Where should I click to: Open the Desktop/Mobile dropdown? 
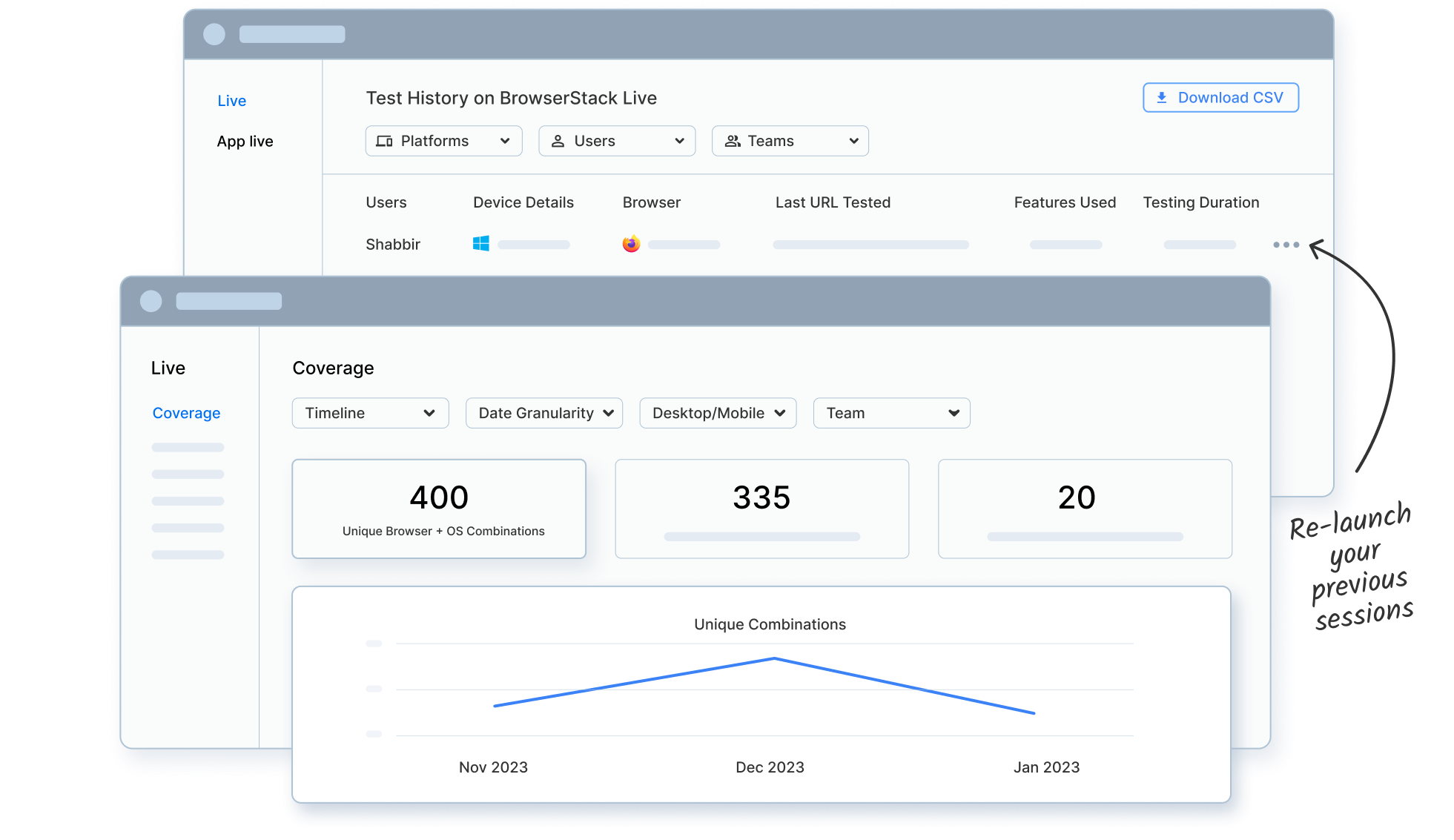(x=717, y=413)
